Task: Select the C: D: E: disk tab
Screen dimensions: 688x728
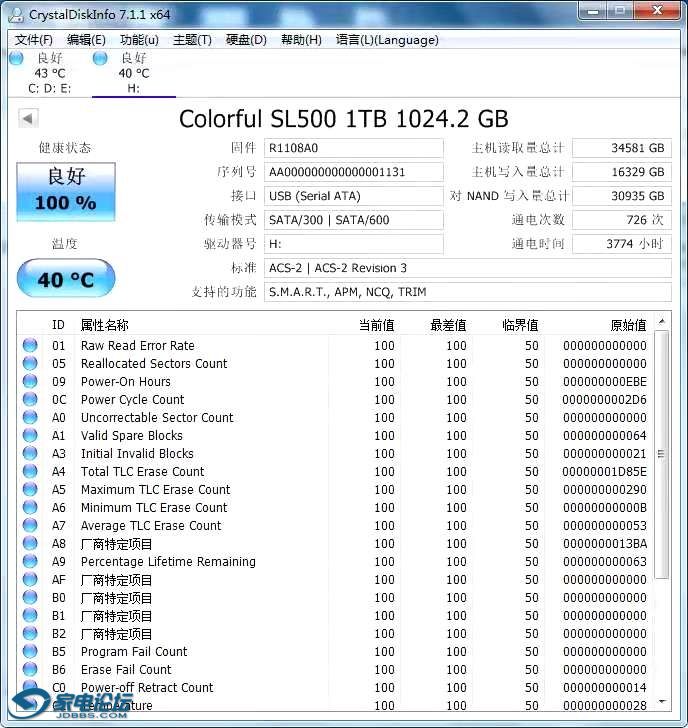Action: [x=50, y=73]
